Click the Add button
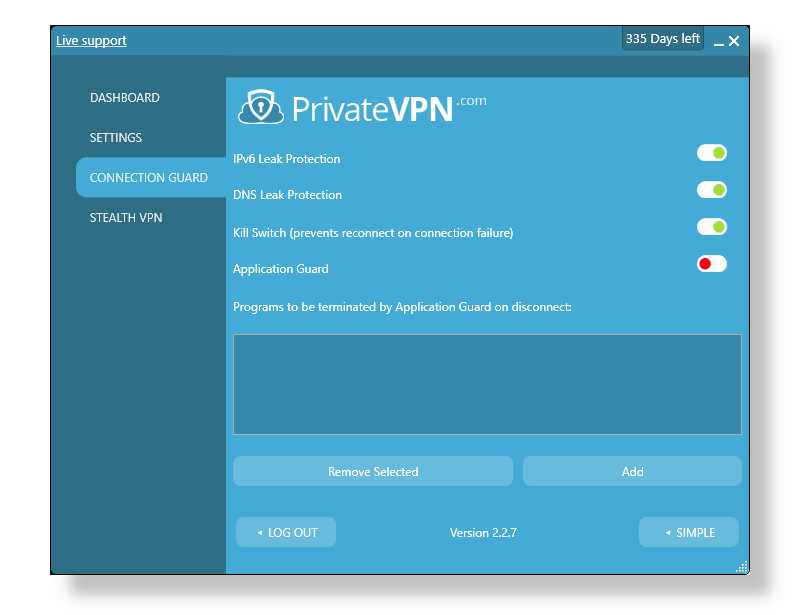Viewport: 800px width, 615px height. click(632, 471)
